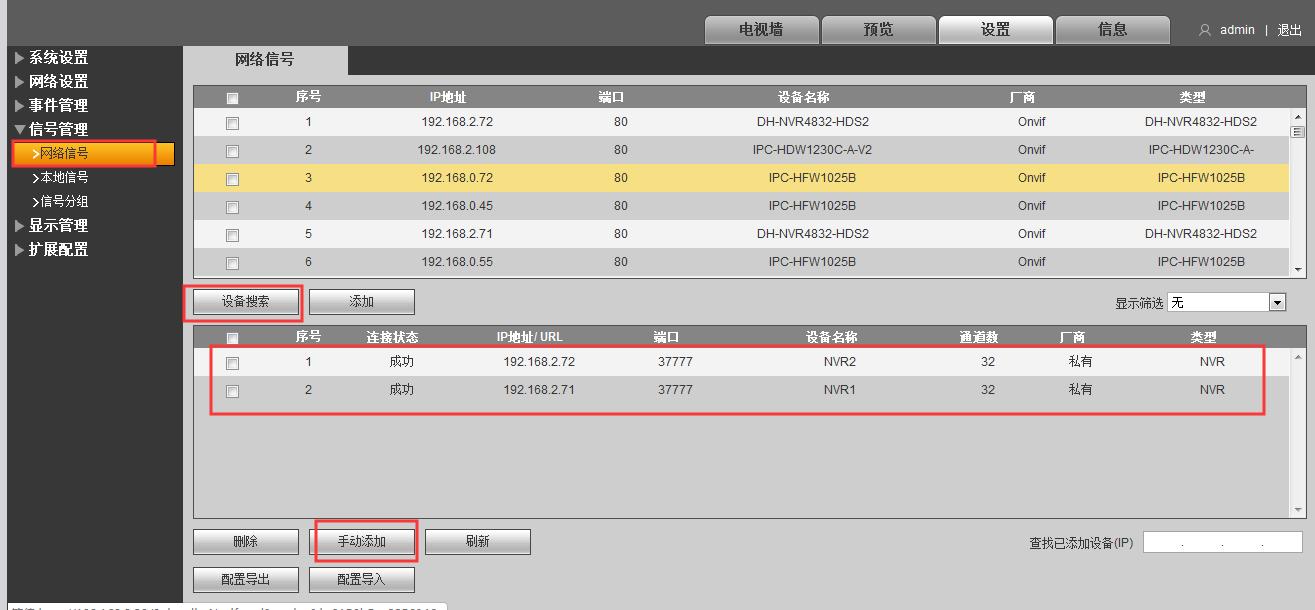Click the 设备搜索 button
Screen dimensions: 1315x610
244,301
